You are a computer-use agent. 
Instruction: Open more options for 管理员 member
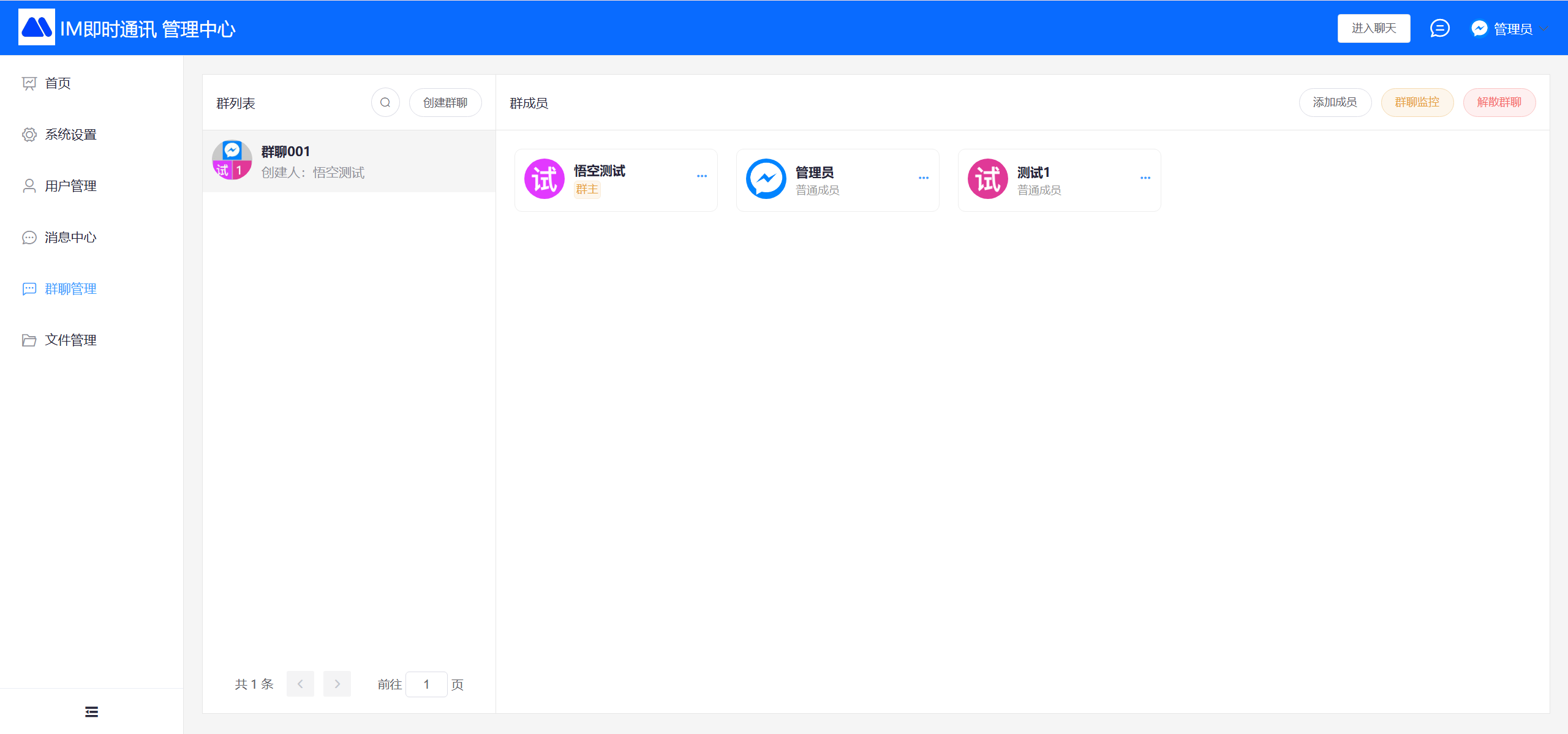click(x=924, y=178)
